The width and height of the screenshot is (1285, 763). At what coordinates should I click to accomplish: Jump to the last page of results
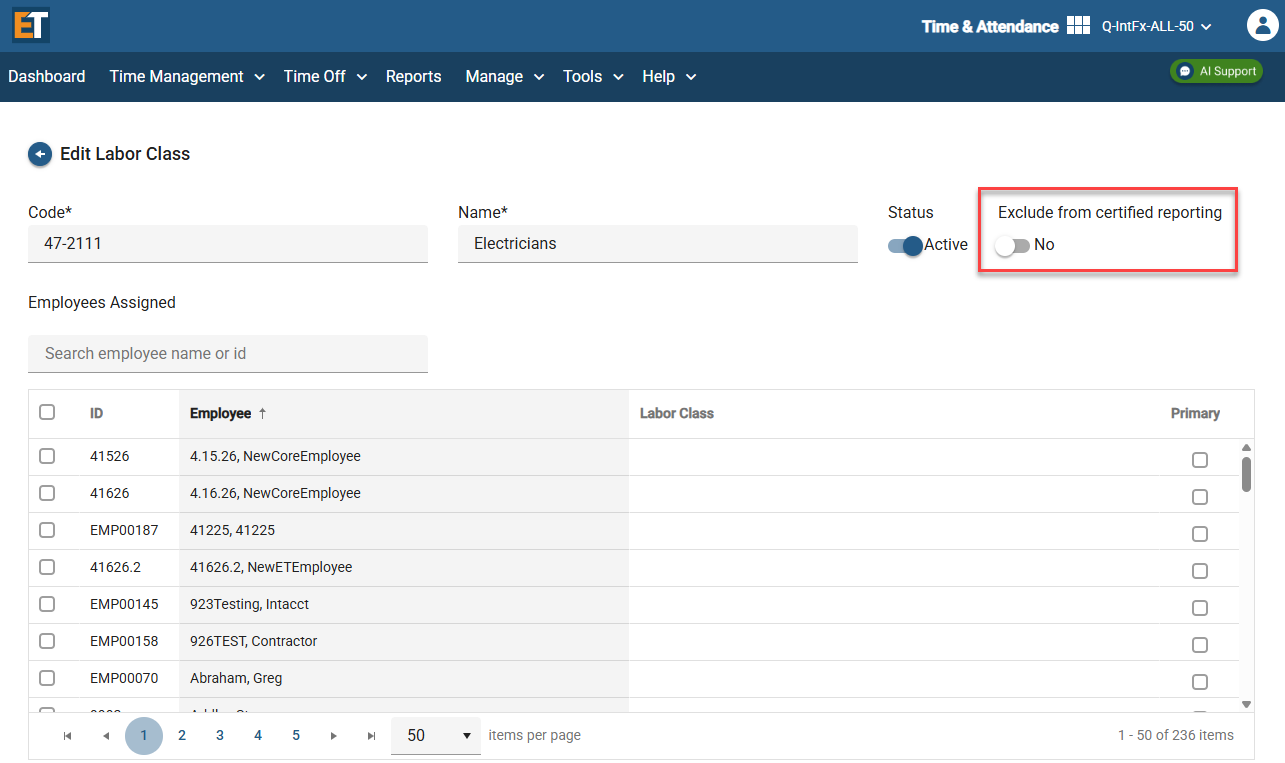(x=371, y=735)
